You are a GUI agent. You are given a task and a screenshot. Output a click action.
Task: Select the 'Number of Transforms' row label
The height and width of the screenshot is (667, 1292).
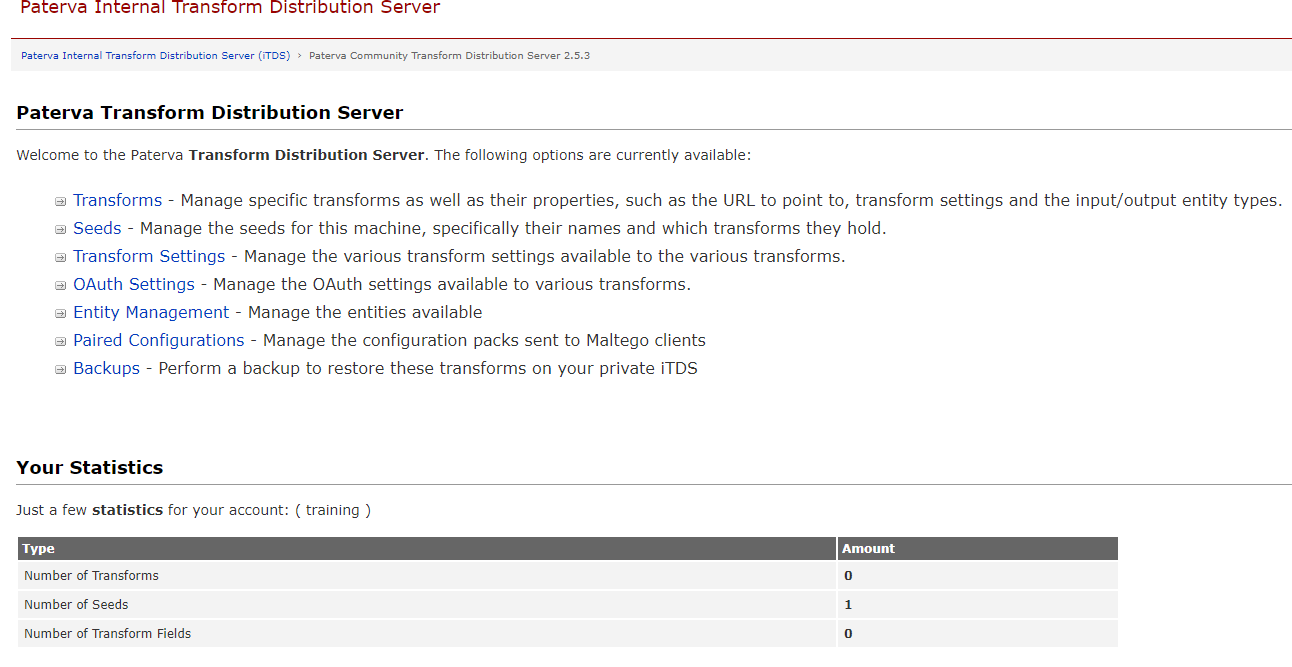91,576
